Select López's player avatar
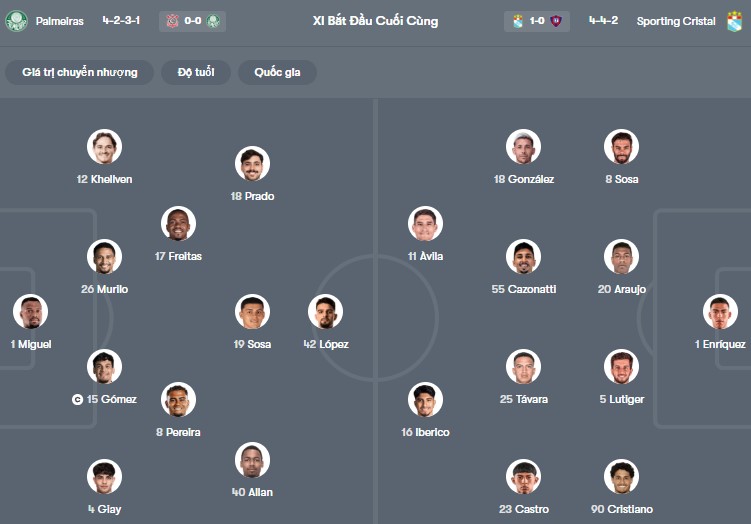The image size is (751, 524). 325,312
